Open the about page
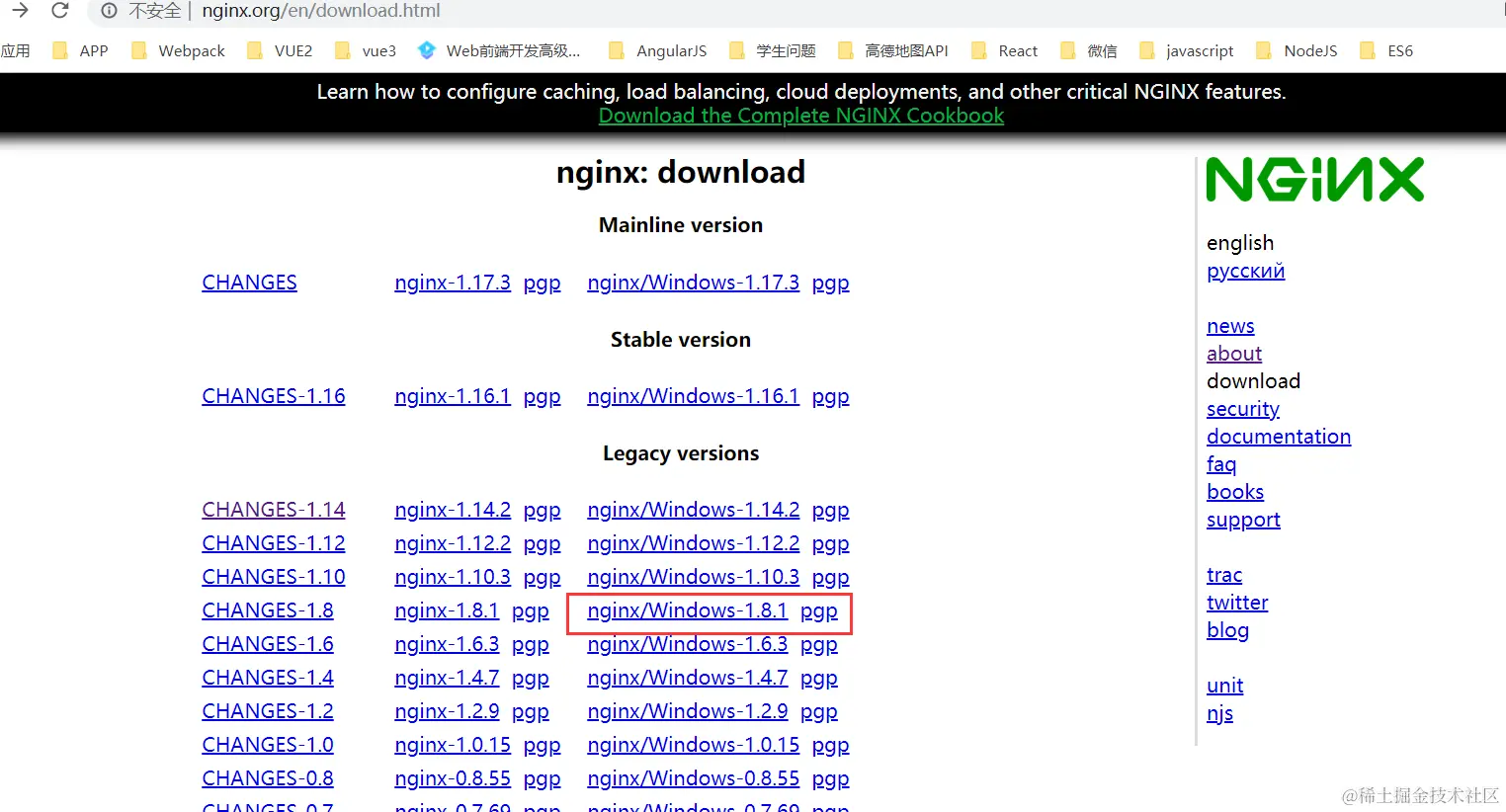This screenshot has width=1506, height=812. tap(1234, 354)
